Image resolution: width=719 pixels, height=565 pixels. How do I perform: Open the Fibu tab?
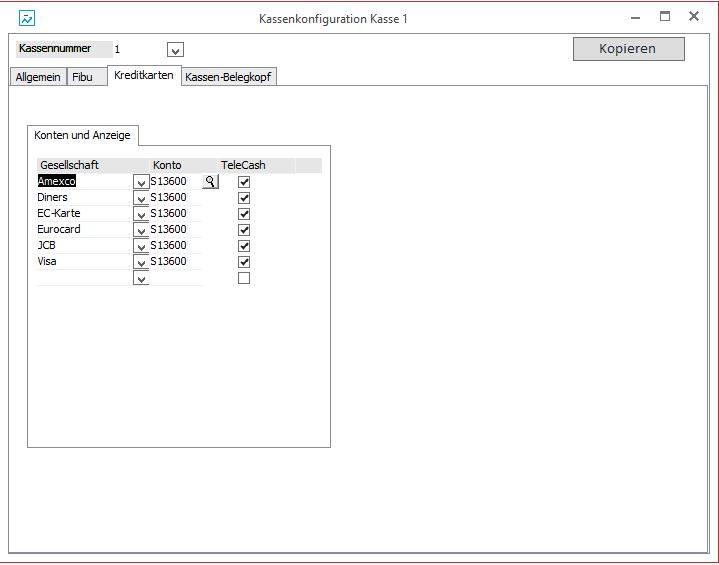point(84,77)
